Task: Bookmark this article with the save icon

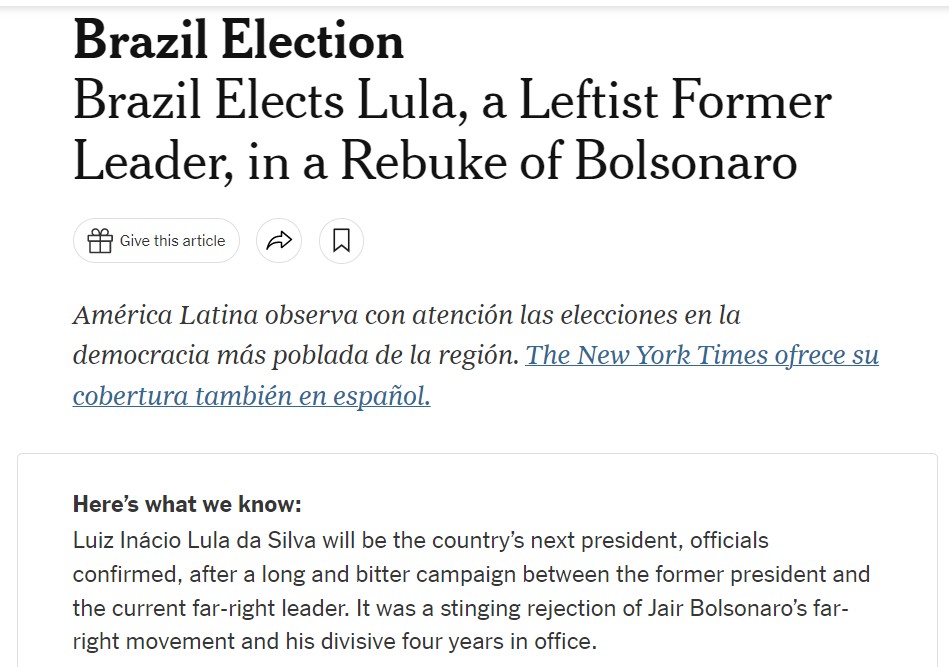Action: pyautogui.click(x=341, y=241)
